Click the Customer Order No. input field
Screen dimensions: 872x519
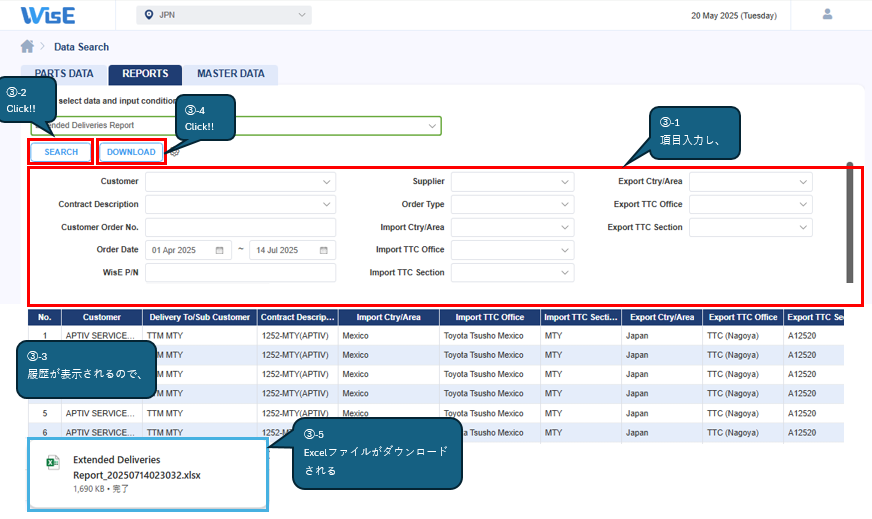240,227
